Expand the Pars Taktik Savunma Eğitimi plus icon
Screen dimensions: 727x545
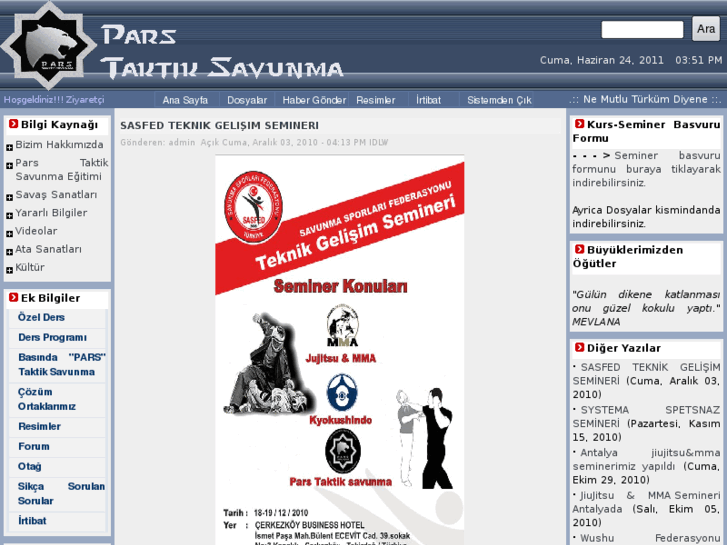[9, 166]
